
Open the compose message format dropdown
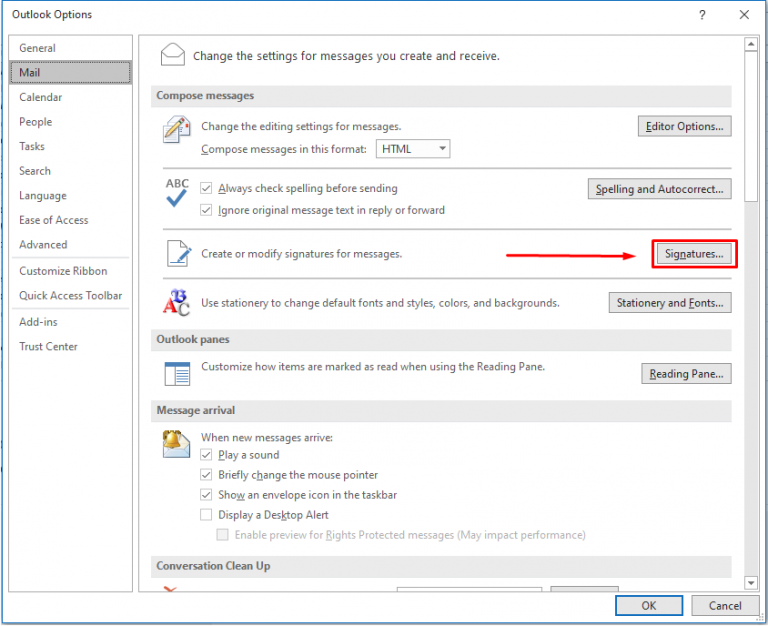click(413, 149)
